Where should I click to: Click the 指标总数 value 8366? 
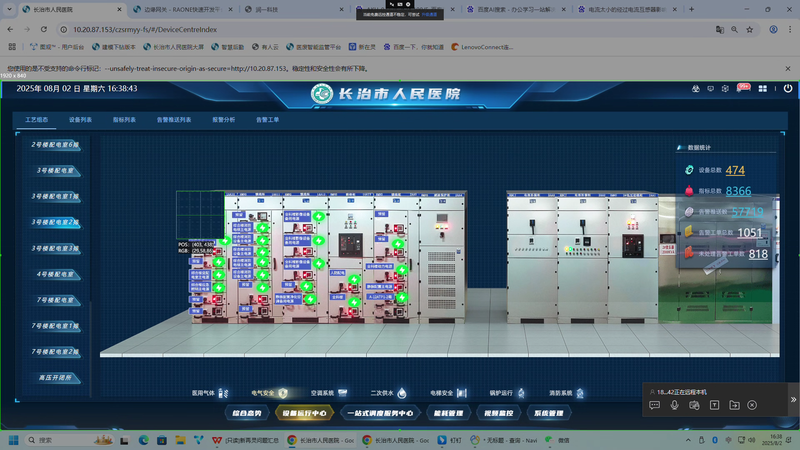point(738,191)
